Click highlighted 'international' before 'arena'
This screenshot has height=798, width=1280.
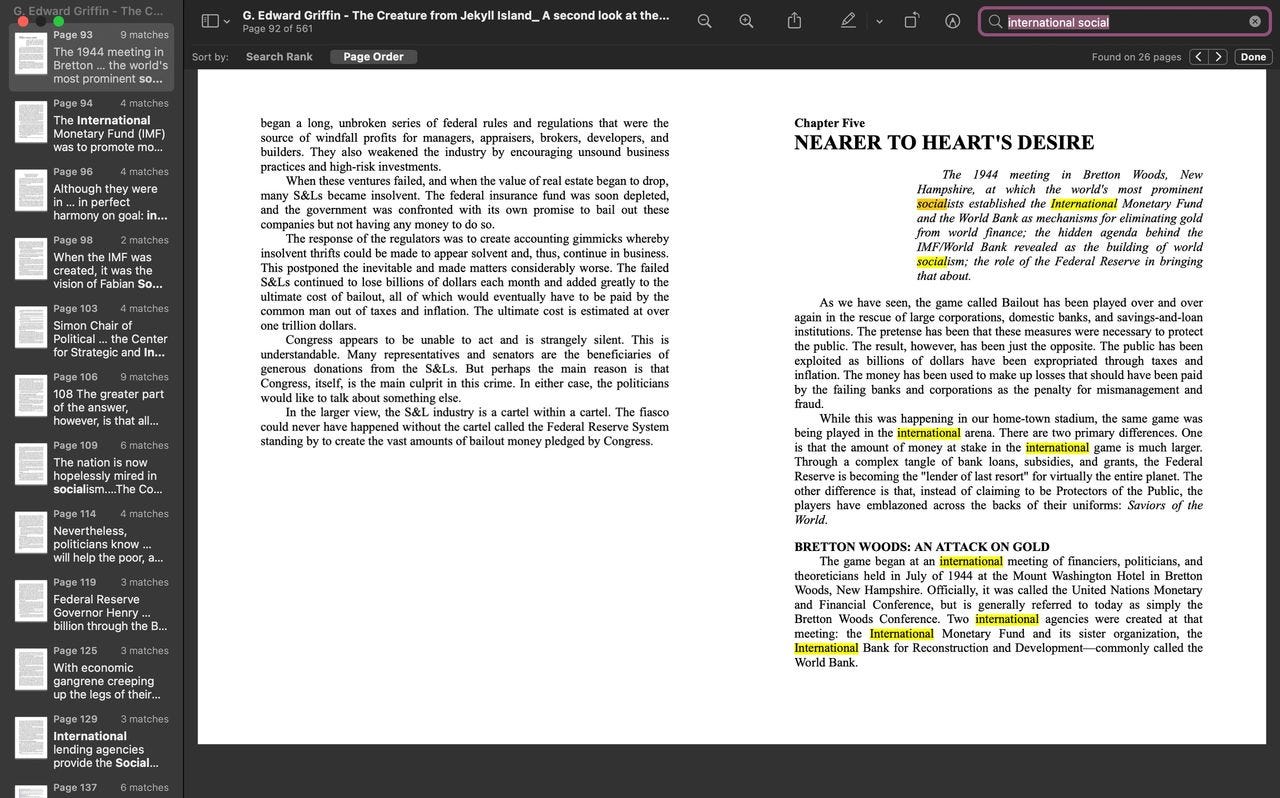928,433
